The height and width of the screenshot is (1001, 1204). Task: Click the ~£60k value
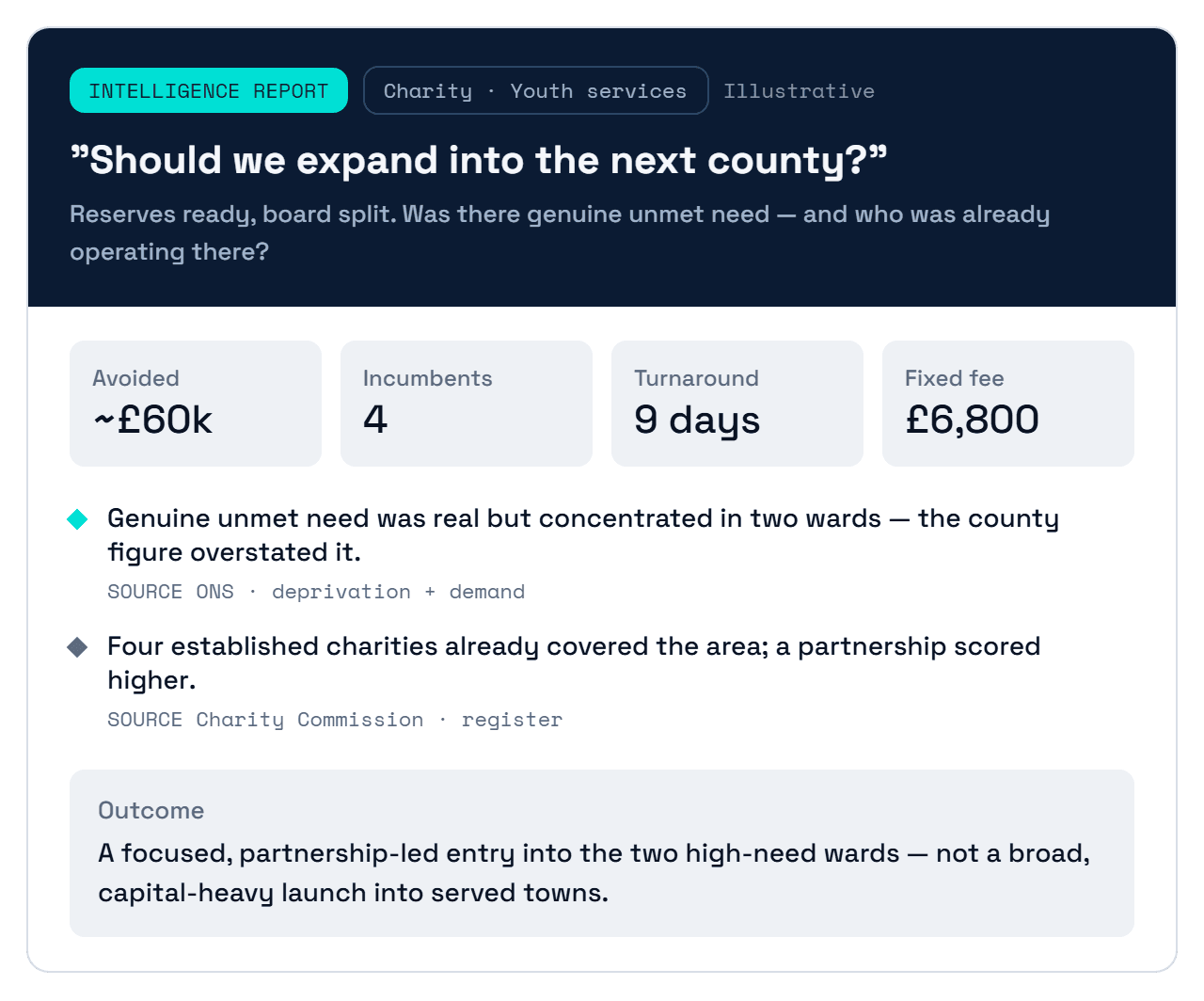[x=153, y=420]
